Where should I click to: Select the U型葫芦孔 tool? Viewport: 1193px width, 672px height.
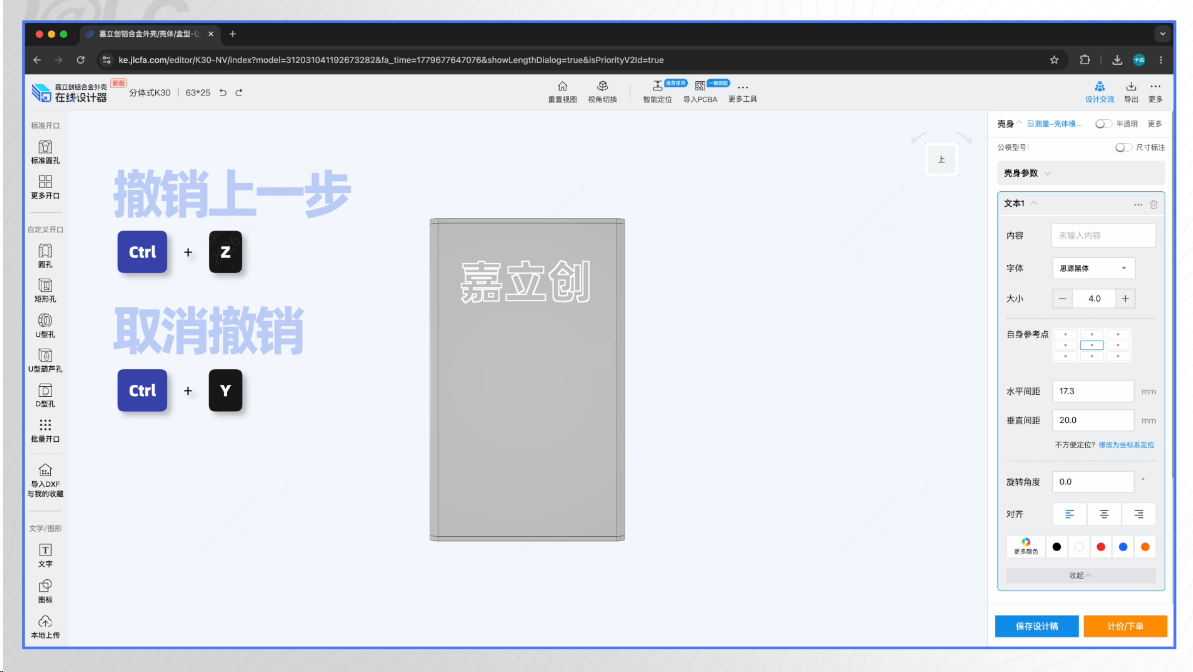tap(45, 361)
